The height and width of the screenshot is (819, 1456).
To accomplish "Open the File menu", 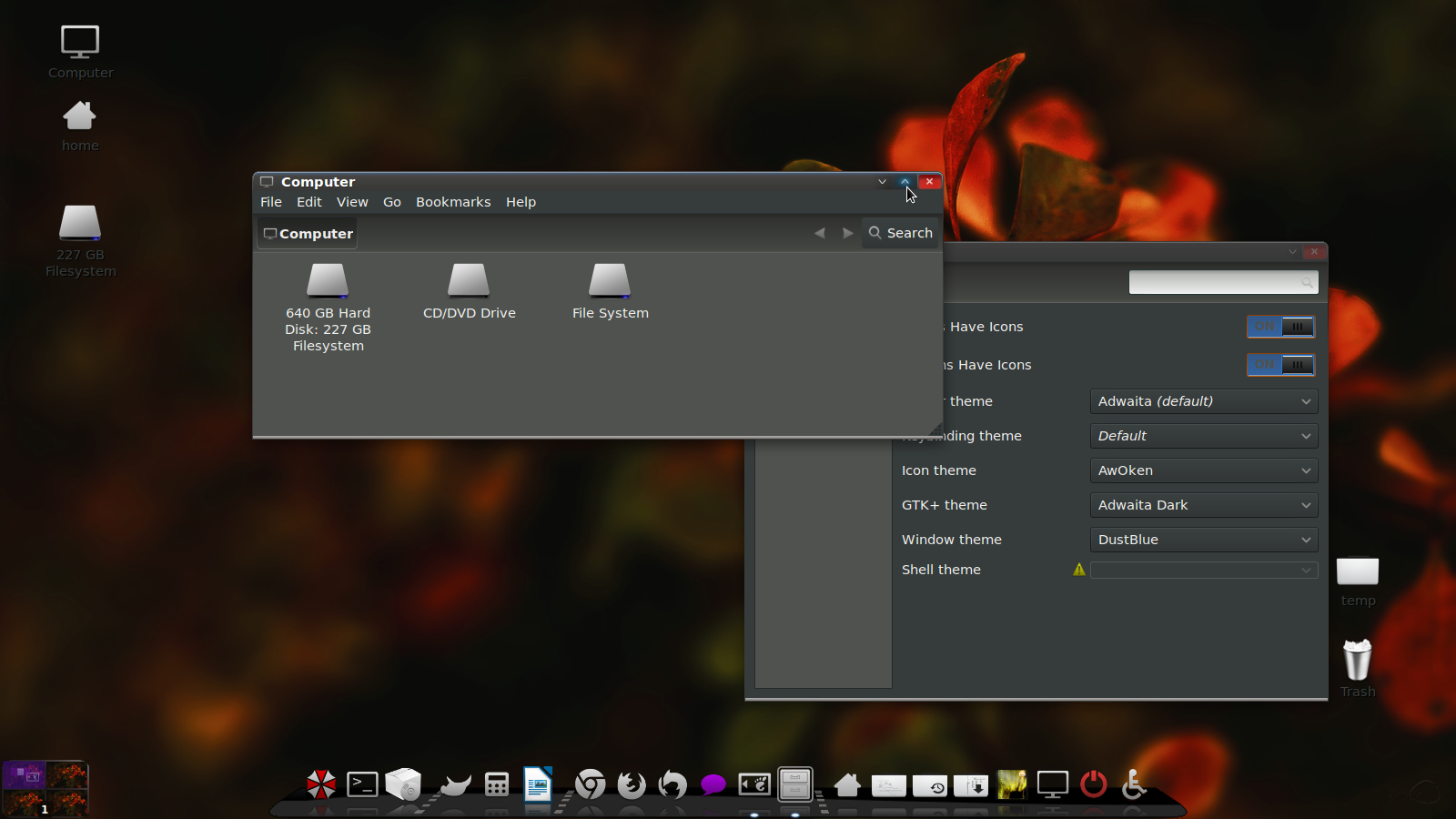I will tap(271, 202).
